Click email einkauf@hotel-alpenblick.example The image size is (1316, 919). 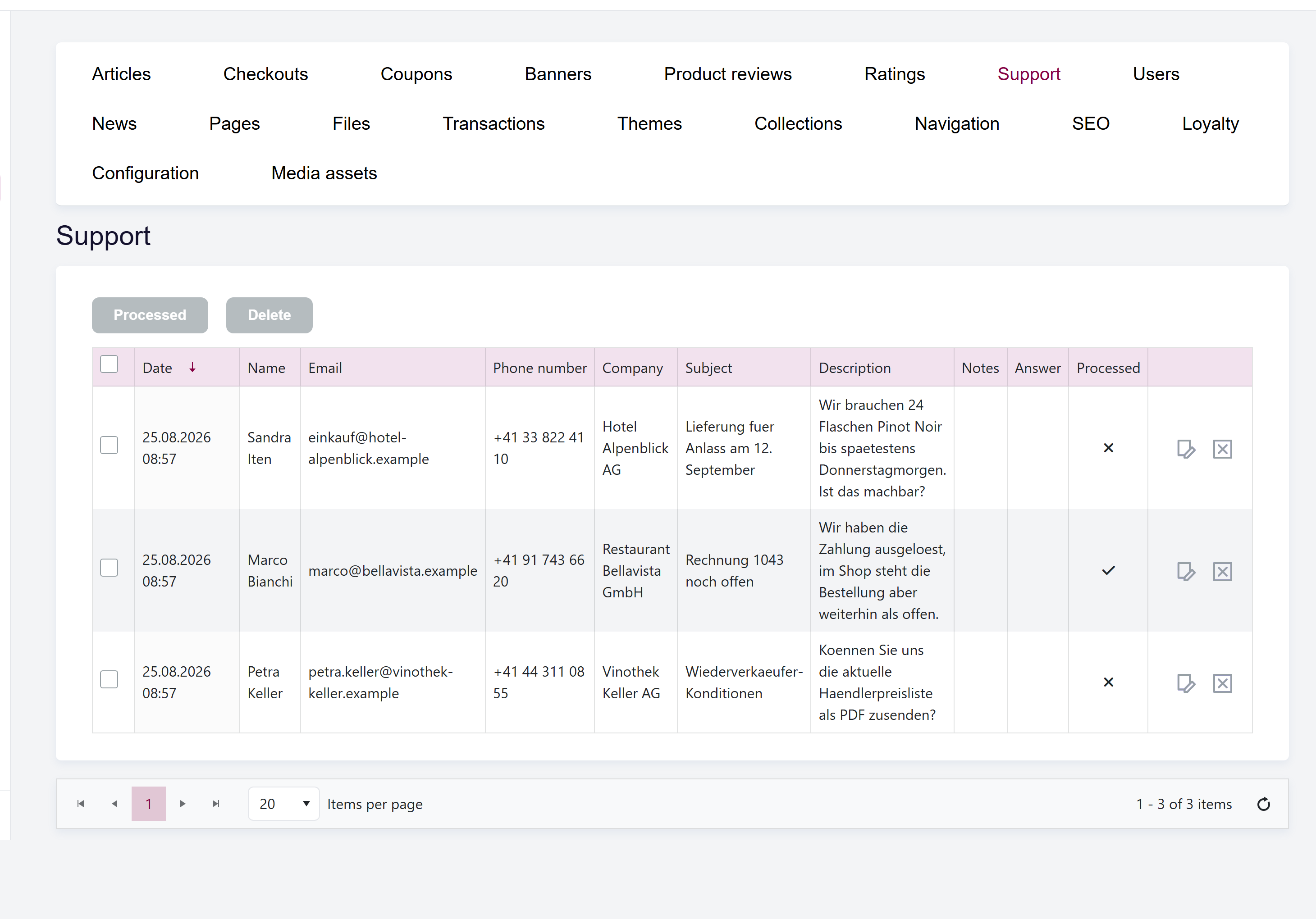(369, 448)
